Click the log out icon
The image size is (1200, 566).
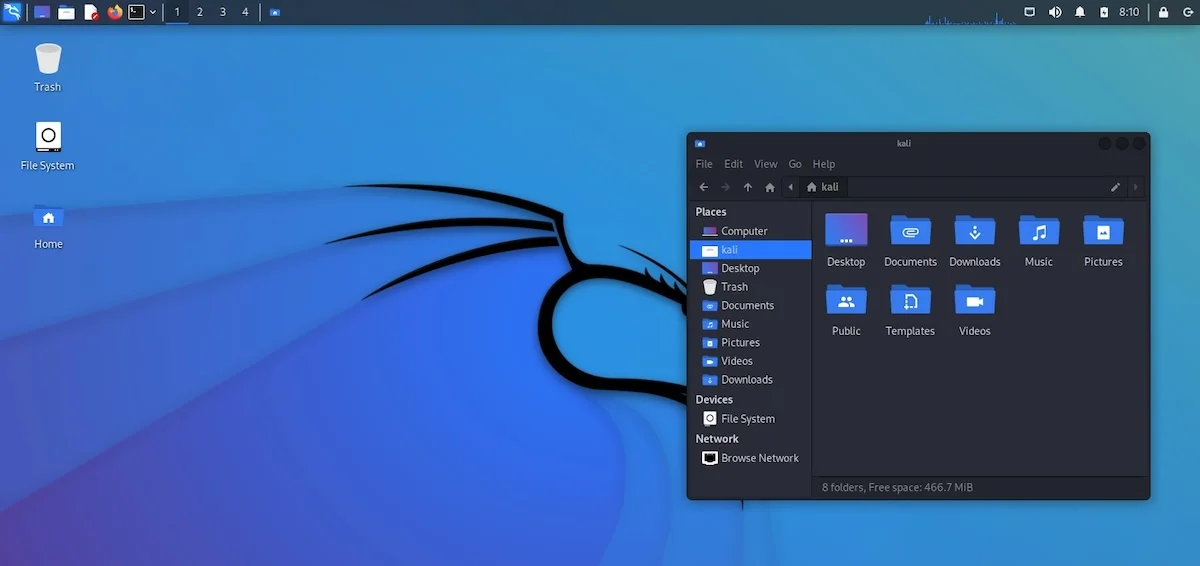[x=1188, y=12]
